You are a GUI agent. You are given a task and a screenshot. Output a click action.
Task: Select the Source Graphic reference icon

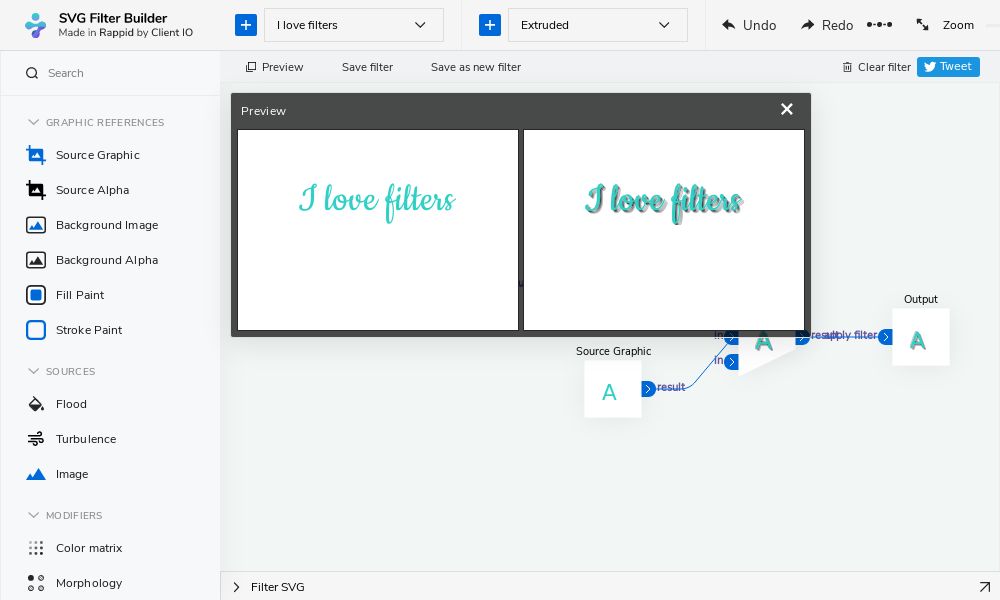click(36, 155)
